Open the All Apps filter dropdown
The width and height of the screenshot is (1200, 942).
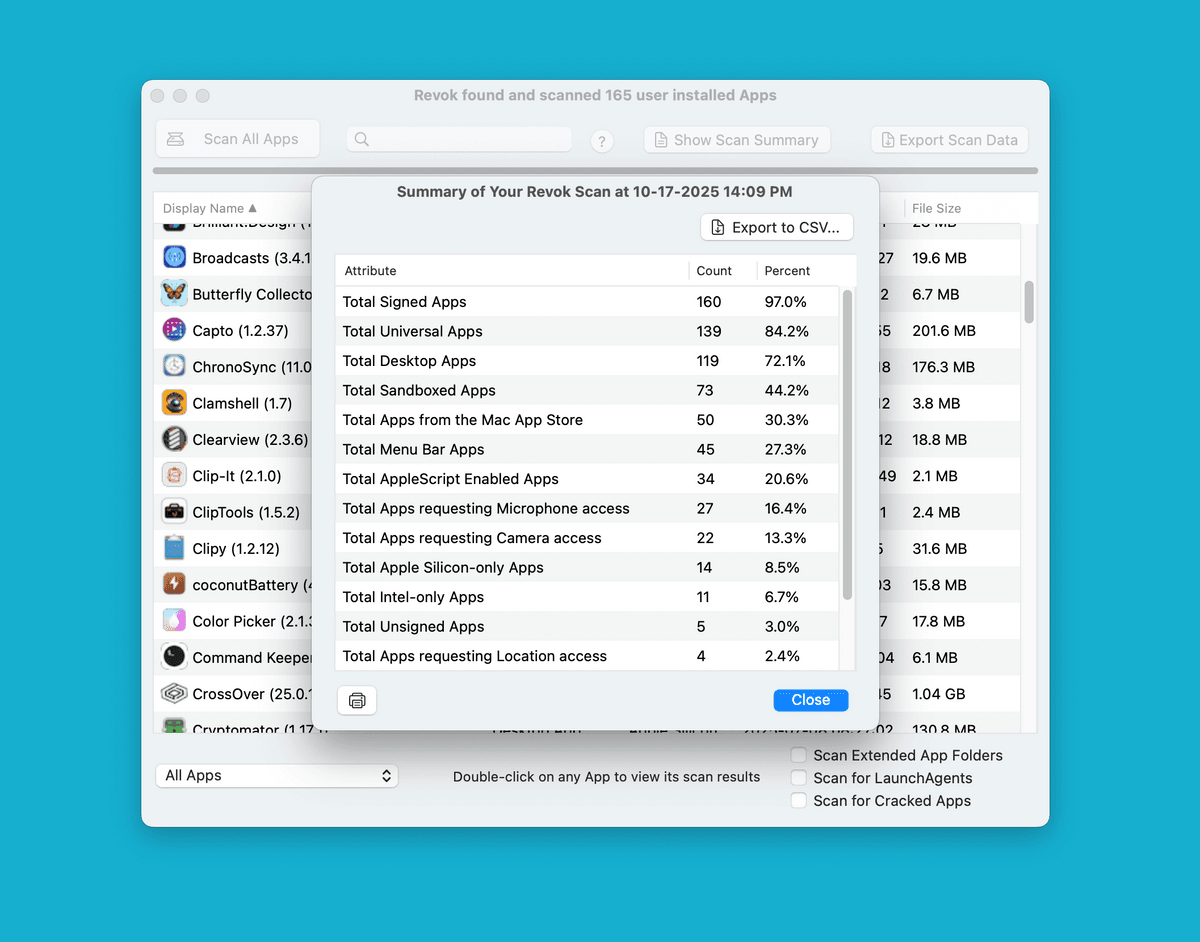[277, 776]
